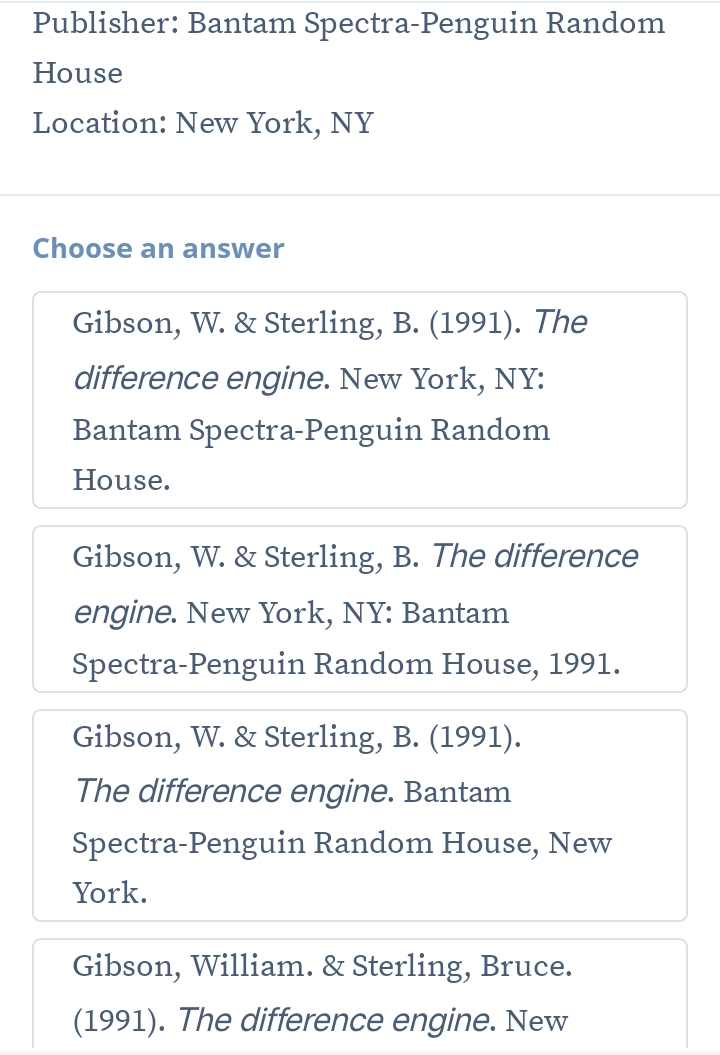The image size is (720, 1055).
Task: Click italic "The difference engine." in the fourth answer
Action: [x=338, y=1021]
